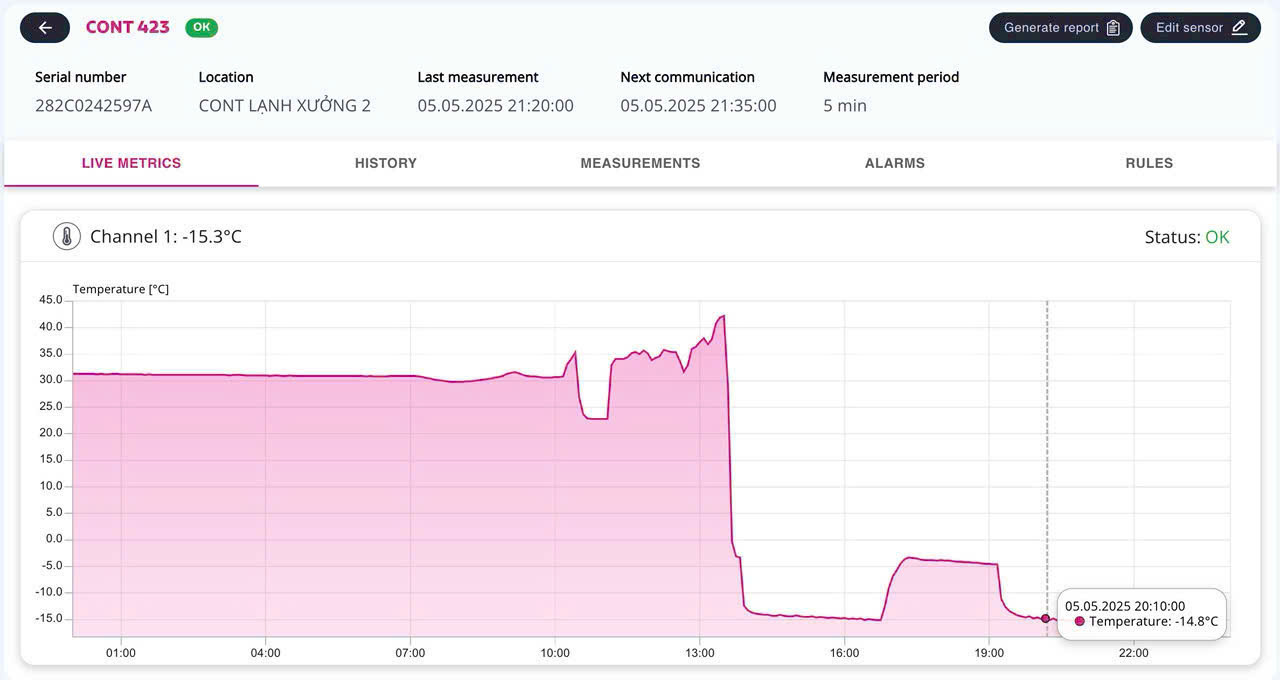The height and width of the screenshot is (680, 1280).
Task: Click the Measurement period field label
Action: pos(891,77)
